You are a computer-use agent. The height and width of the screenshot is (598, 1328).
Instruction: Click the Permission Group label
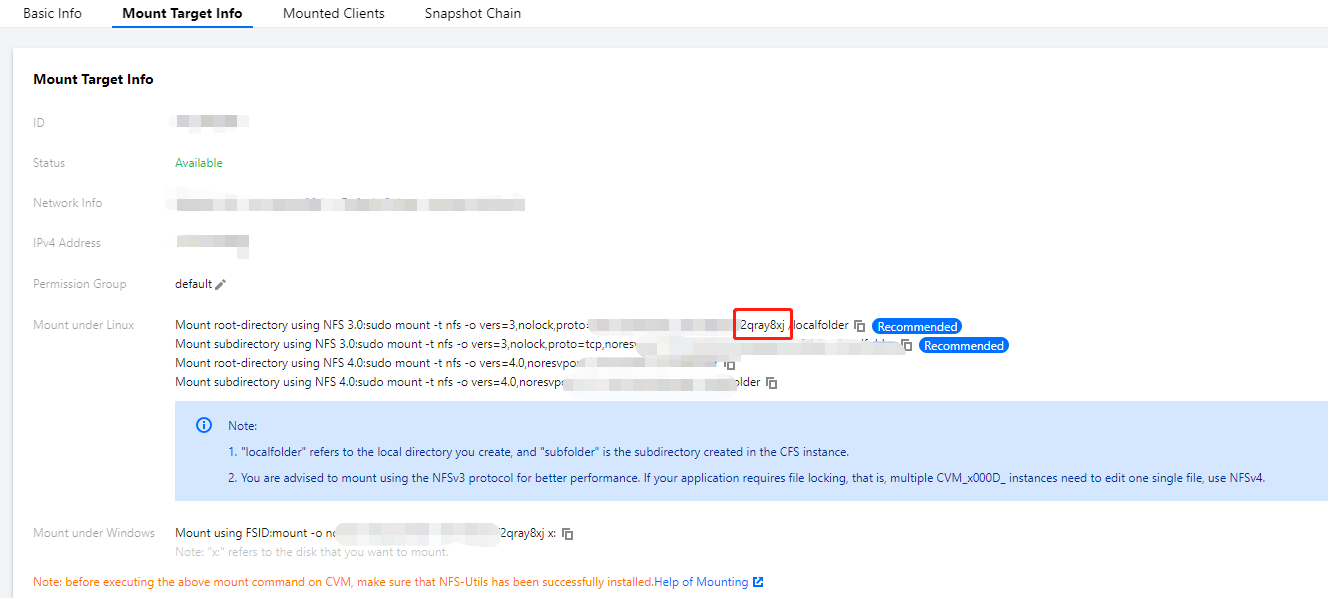[80, 284]
